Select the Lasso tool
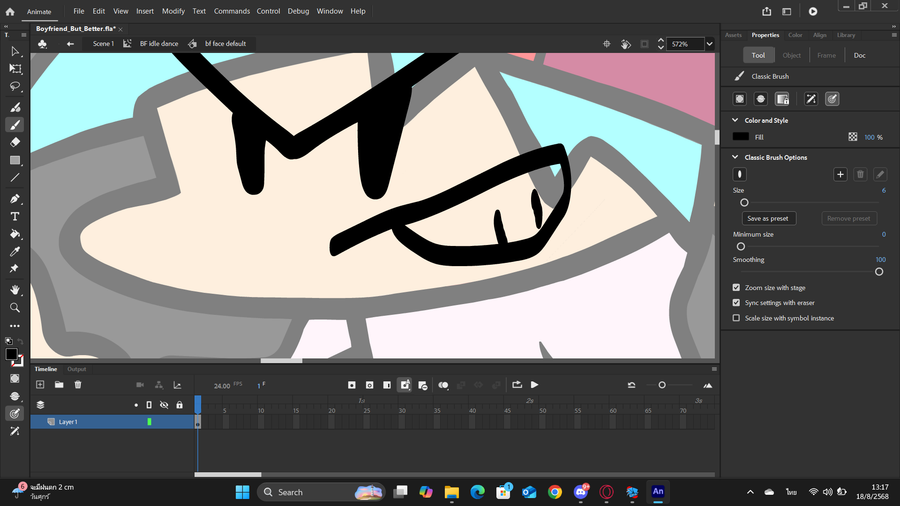The image size is (900, 506). click(15, 87)
